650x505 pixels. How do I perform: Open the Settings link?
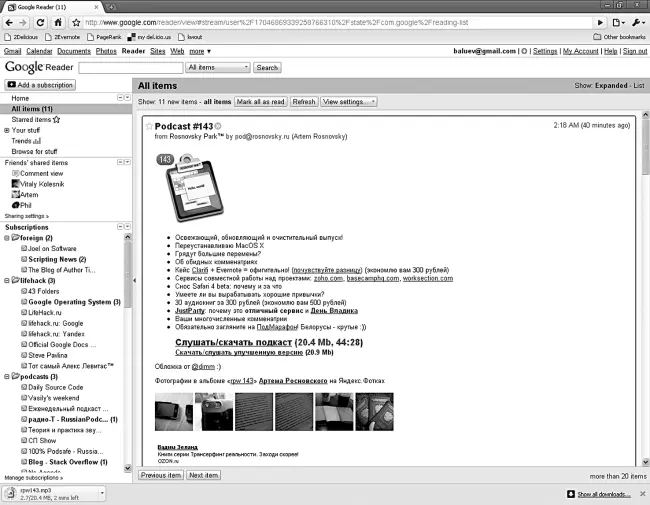(545, 51)
